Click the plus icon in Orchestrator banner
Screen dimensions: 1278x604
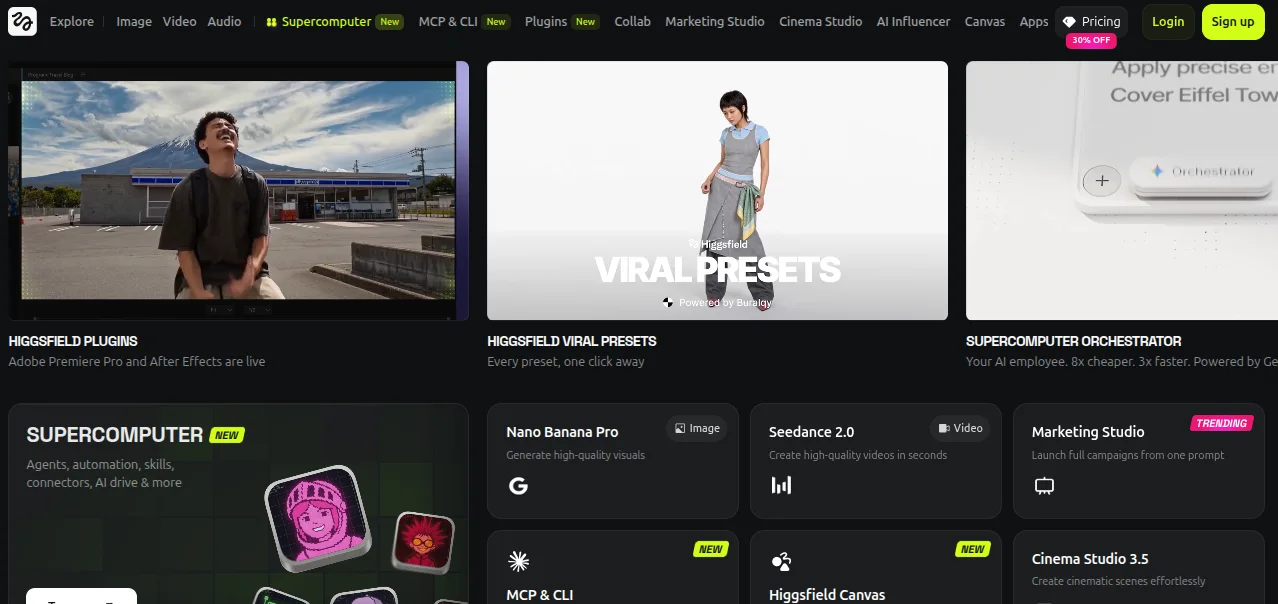click(1102, 181)
